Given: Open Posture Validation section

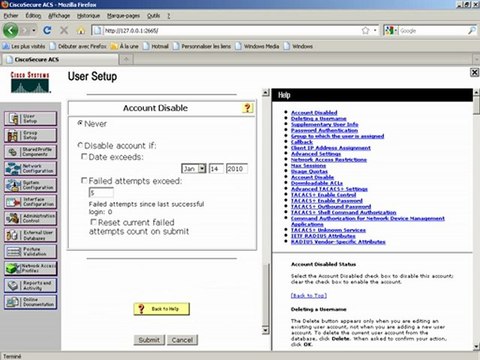Looking at the screenshot, I should pos(30,252).
